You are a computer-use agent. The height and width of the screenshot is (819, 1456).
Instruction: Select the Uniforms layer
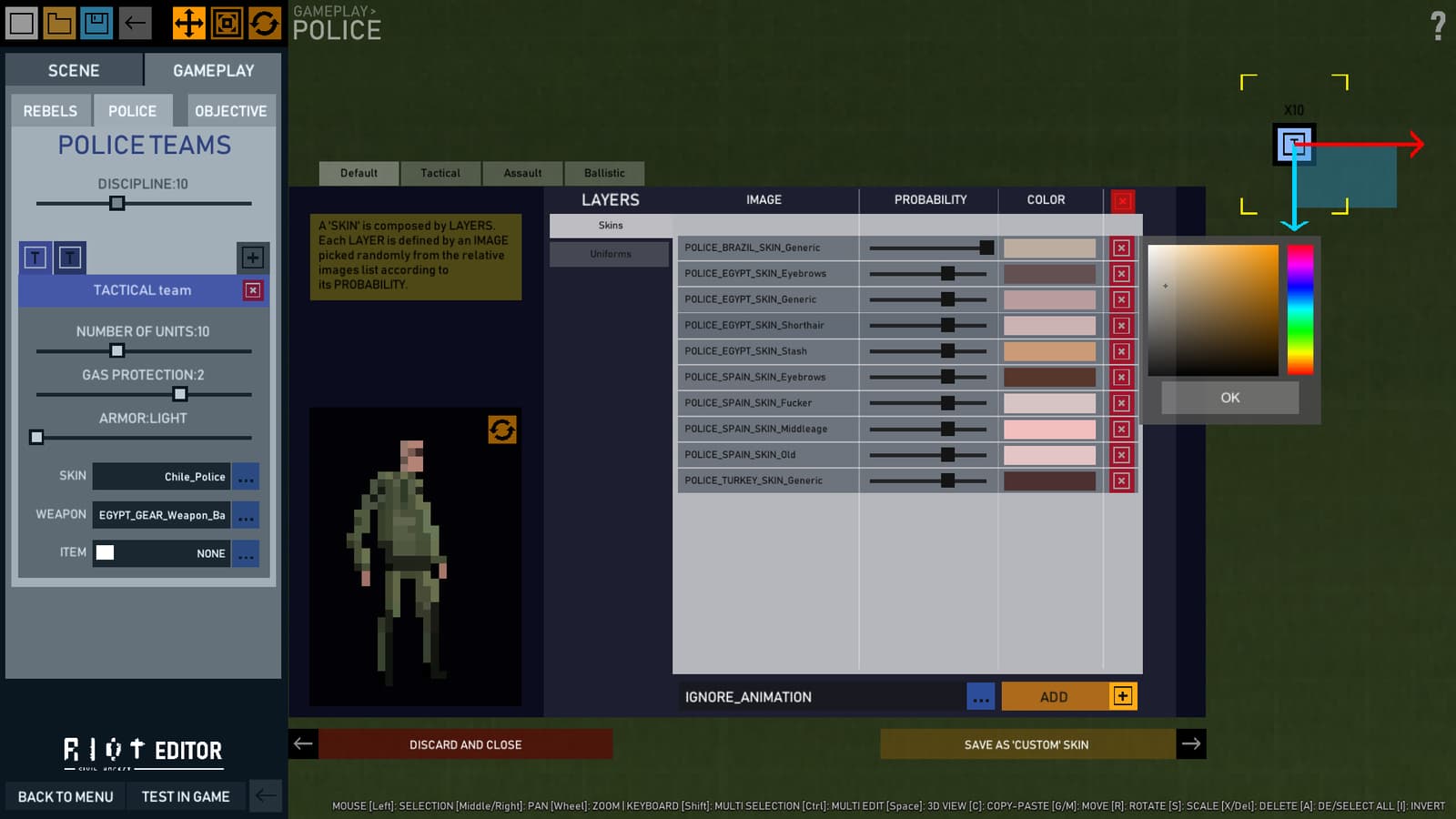(610, 254)
